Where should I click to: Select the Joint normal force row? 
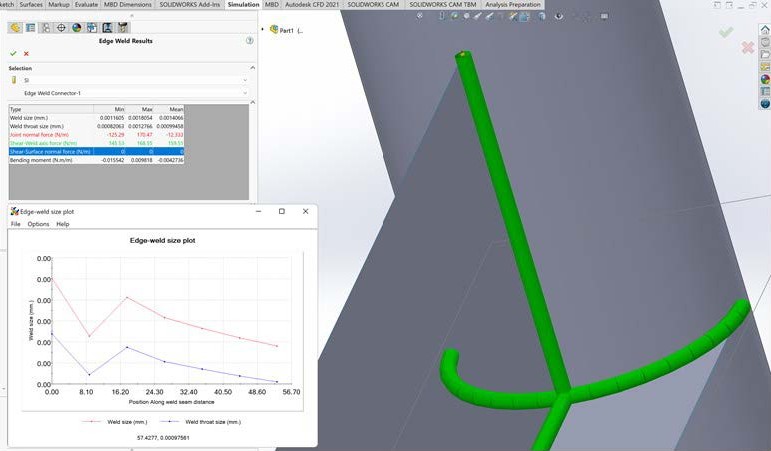coord(96,135)
